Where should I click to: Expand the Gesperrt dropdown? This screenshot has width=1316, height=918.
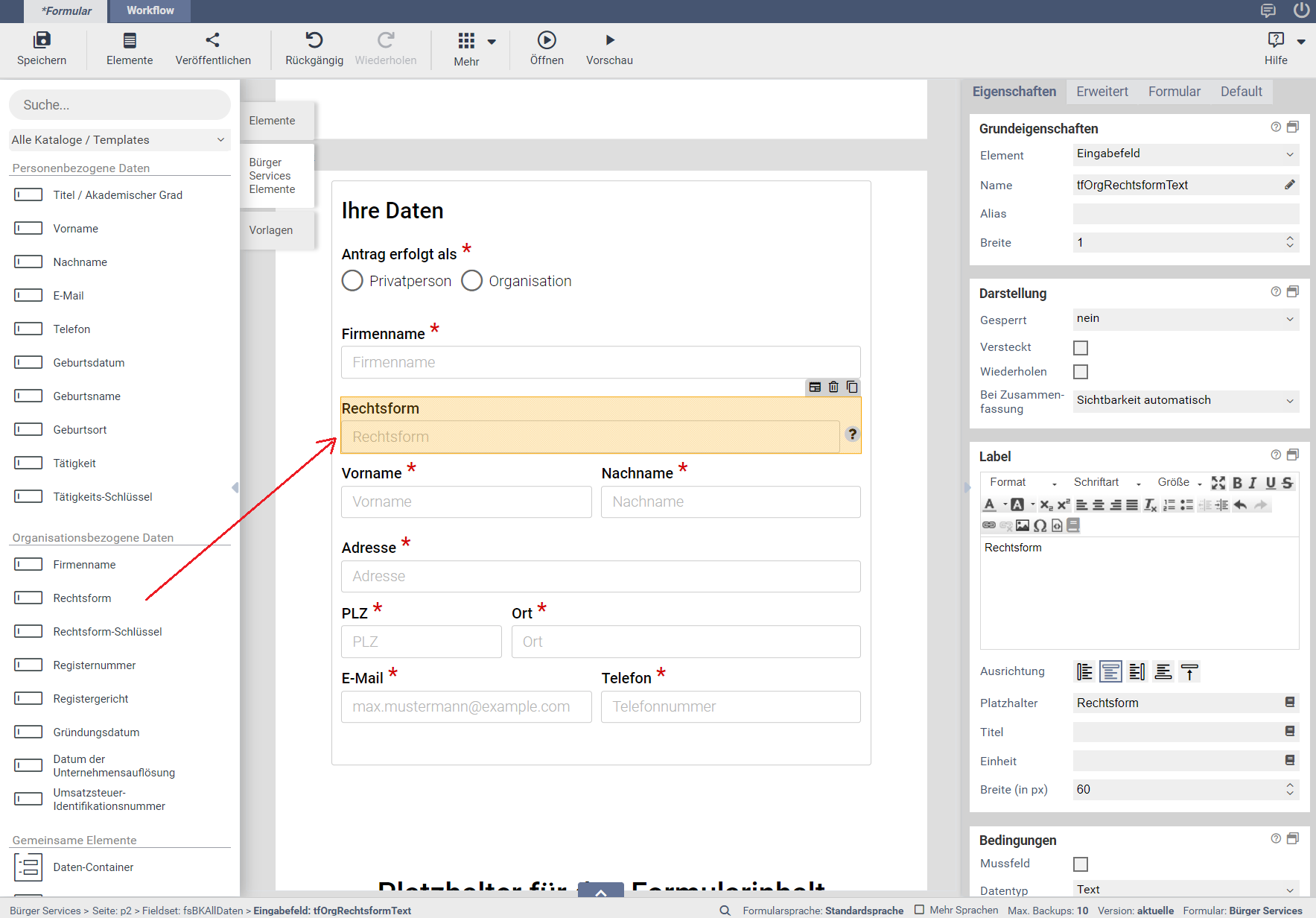point(1185,319)
